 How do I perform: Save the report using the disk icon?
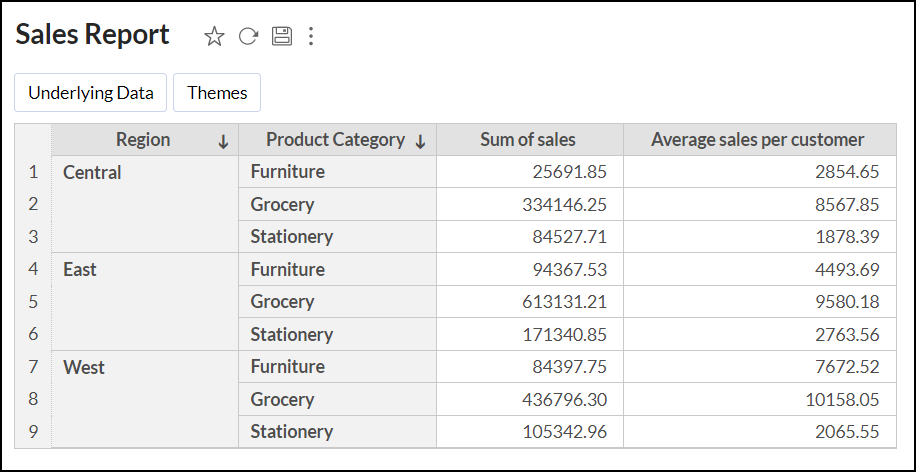(x=281, y=37)
